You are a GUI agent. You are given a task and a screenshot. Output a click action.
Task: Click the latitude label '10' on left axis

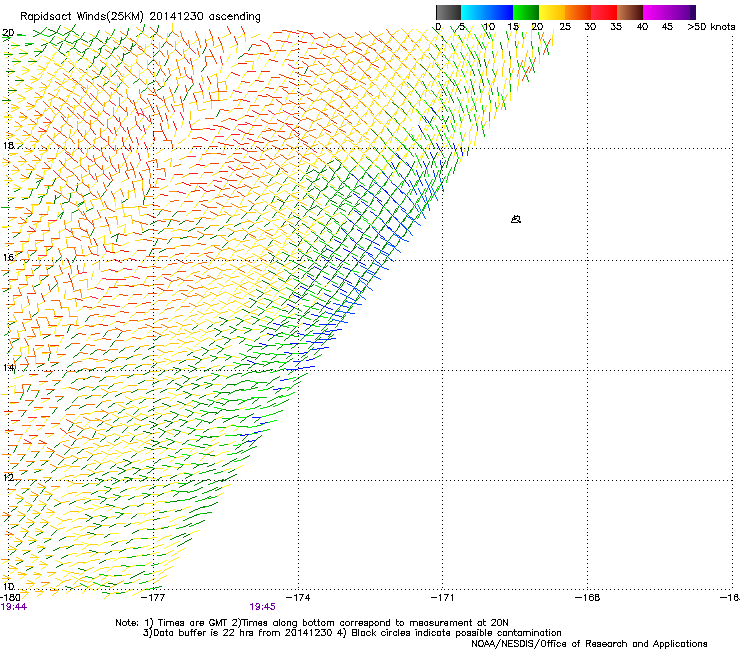click(x=8, y=586)
